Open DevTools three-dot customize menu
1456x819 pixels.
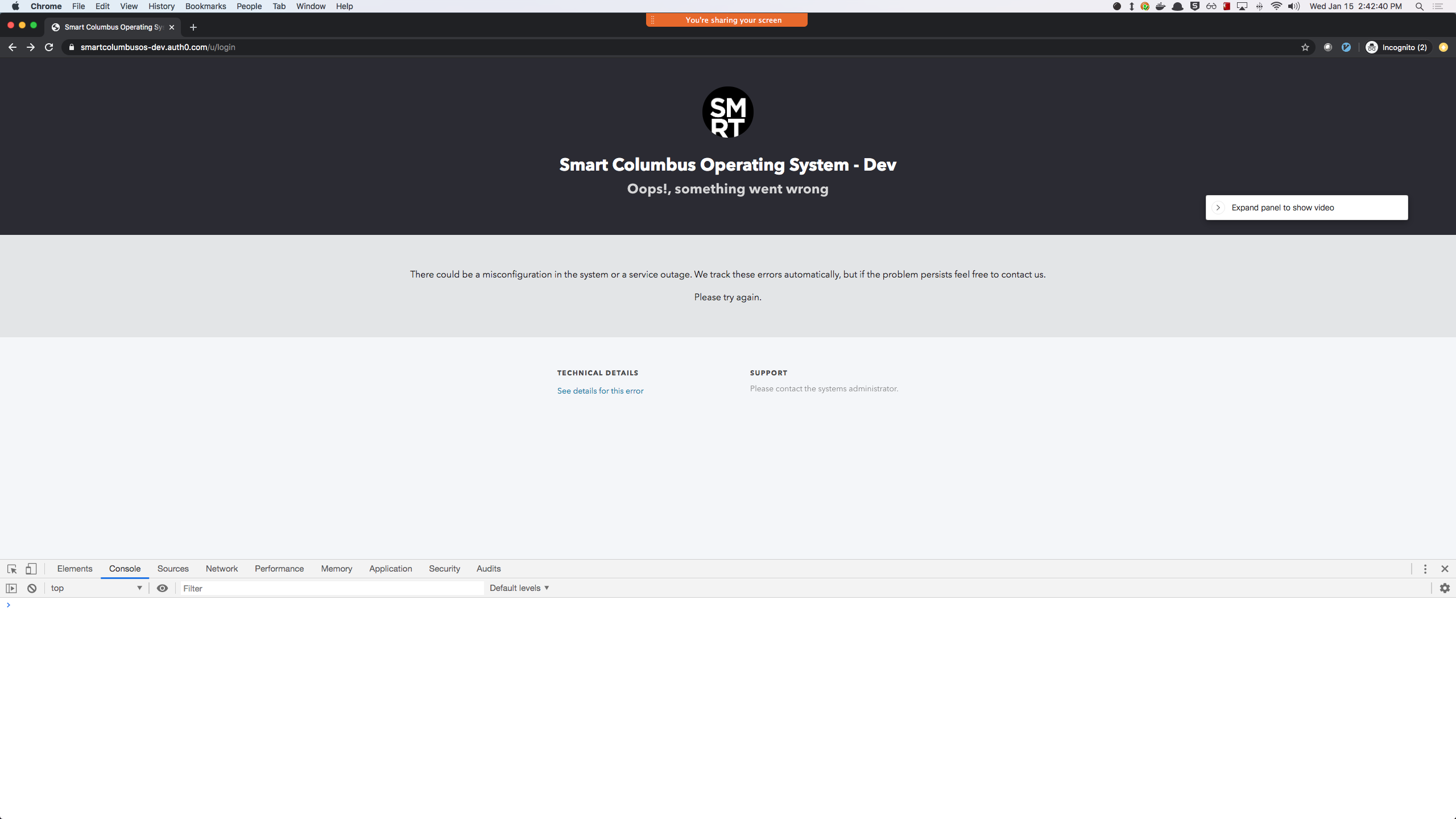pos(1425,569)
